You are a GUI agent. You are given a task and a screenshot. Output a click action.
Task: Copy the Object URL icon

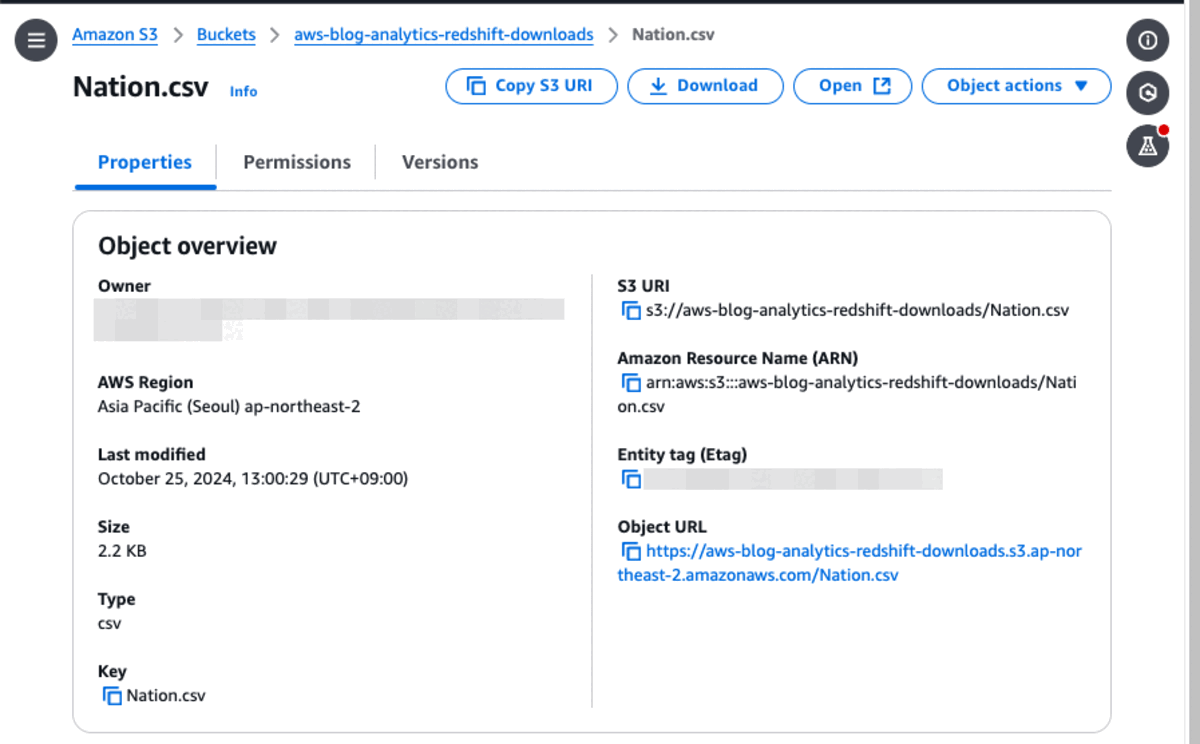tap(630, 551)
